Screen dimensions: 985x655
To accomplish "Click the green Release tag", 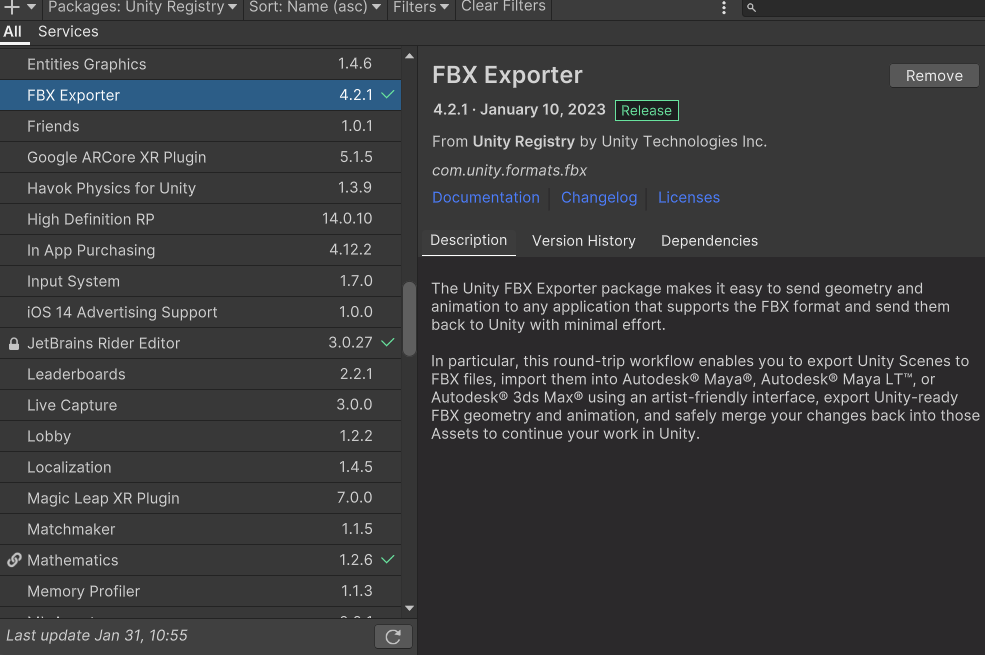I will 646,111.
